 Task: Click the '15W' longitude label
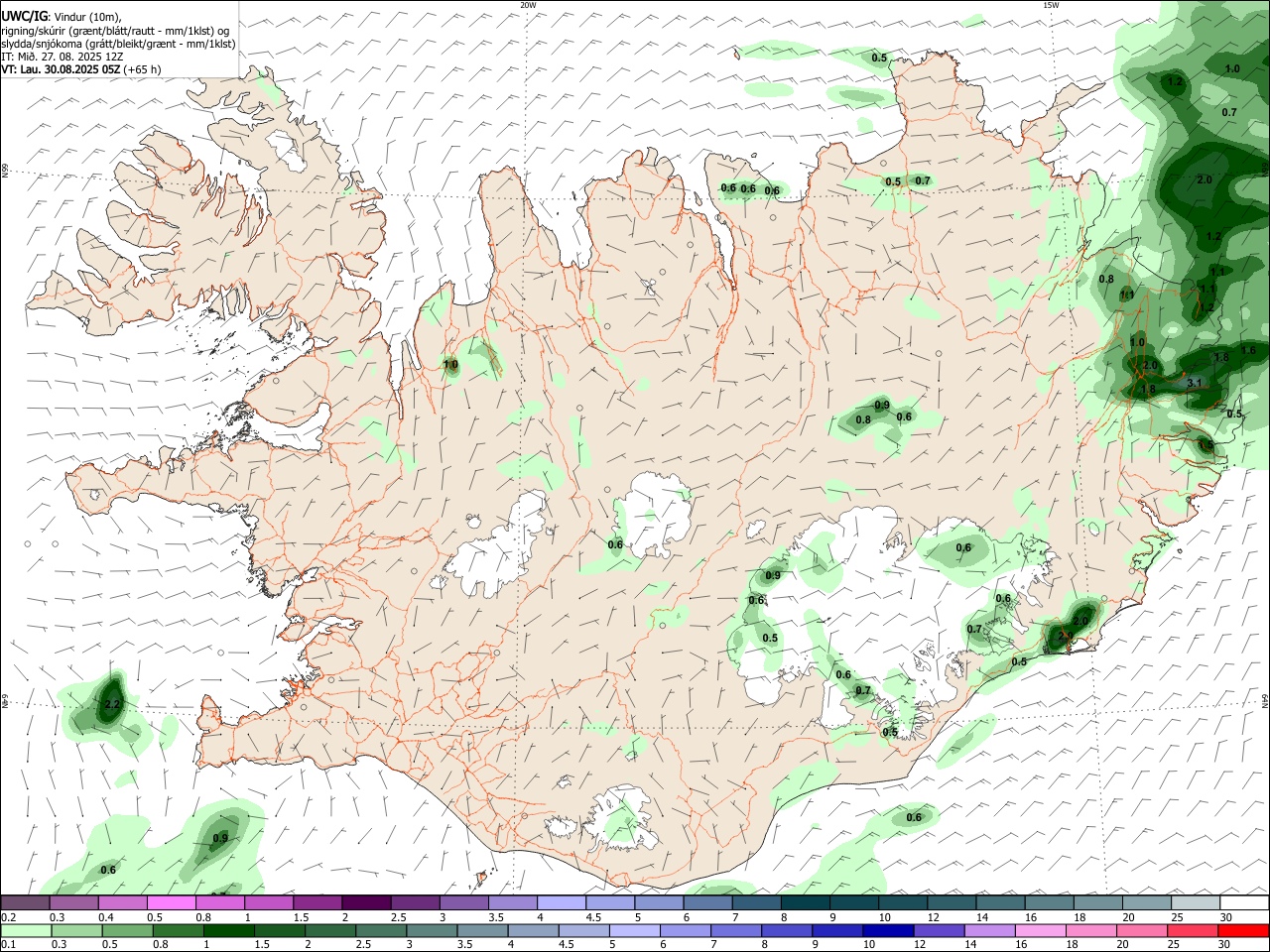(1051, 5)
